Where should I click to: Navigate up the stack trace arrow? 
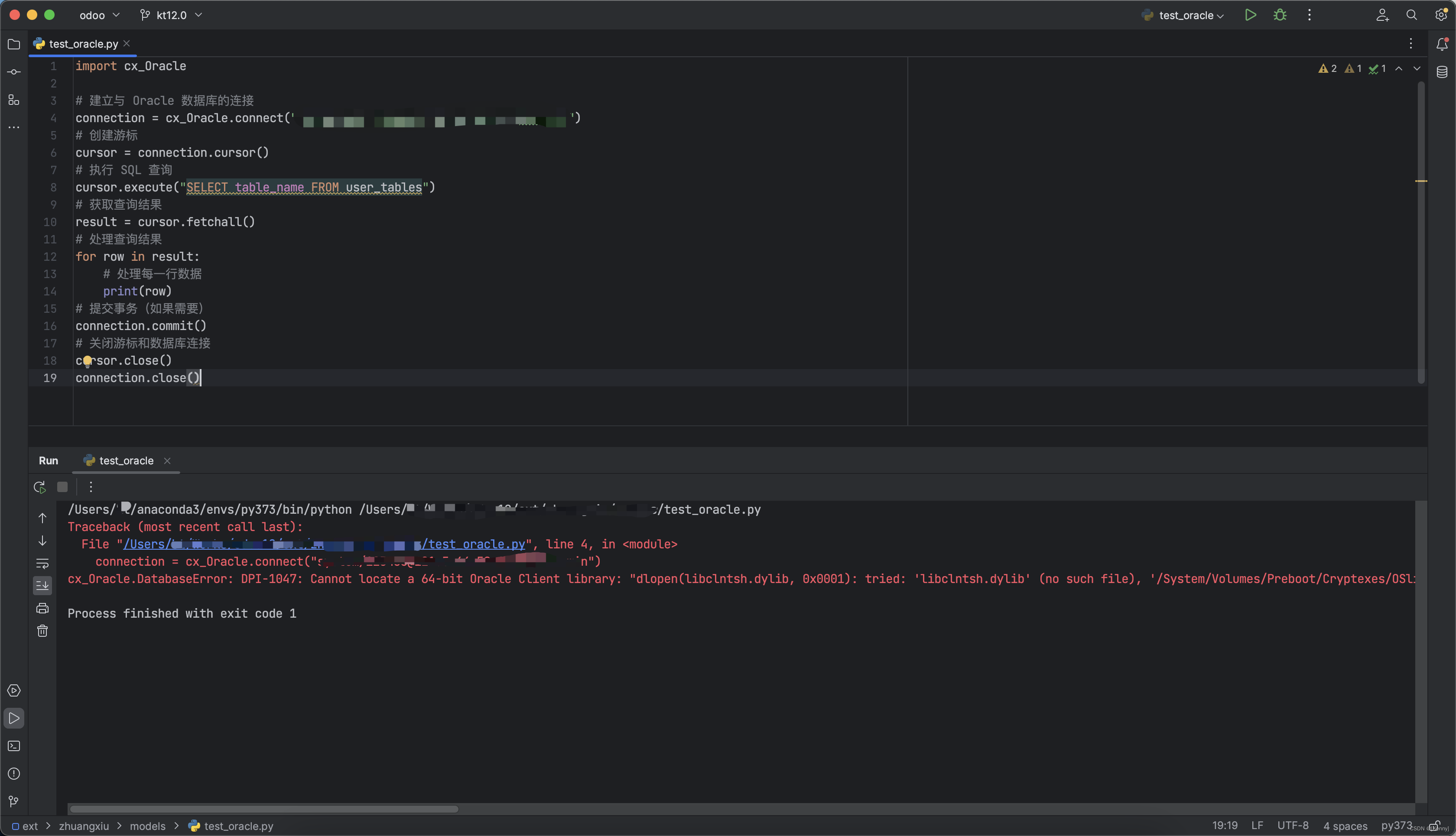pos(42,518)
